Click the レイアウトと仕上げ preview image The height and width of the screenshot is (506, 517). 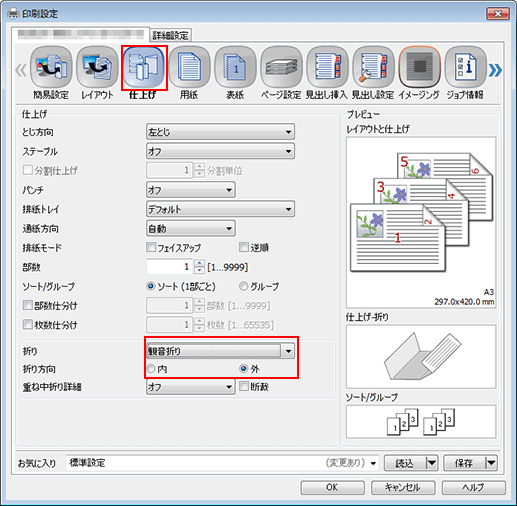[x=421, y=222]
